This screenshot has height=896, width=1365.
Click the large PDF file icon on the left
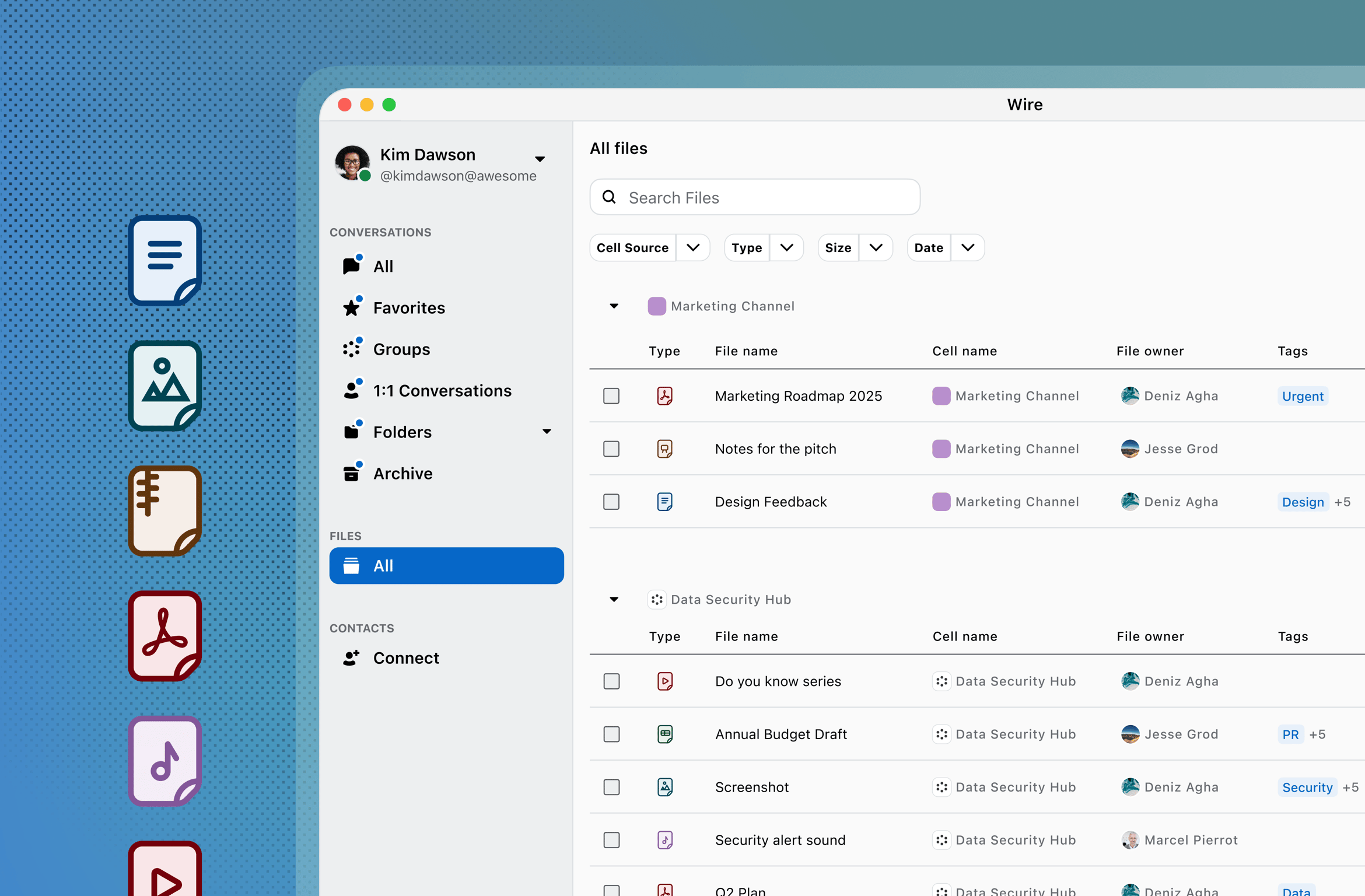point(165,636)
